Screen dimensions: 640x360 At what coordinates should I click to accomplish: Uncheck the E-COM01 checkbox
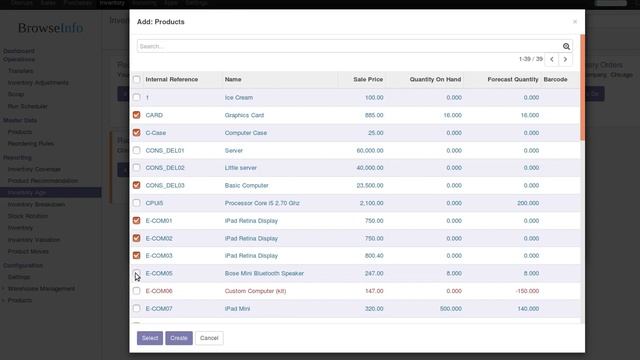[x=137, y=220]
